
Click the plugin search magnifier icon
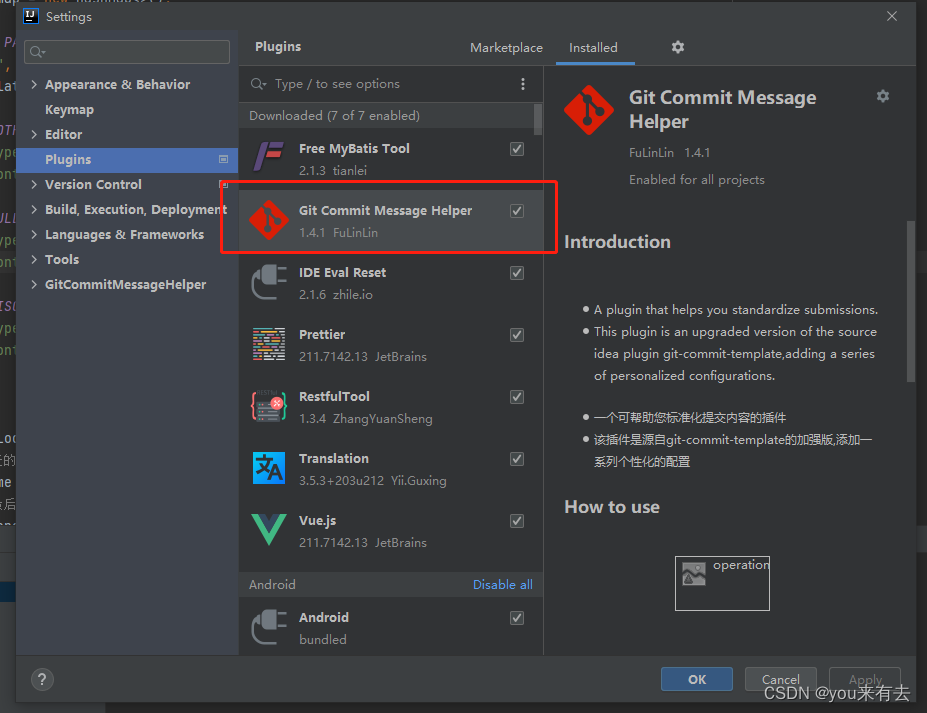click(258, 84)
